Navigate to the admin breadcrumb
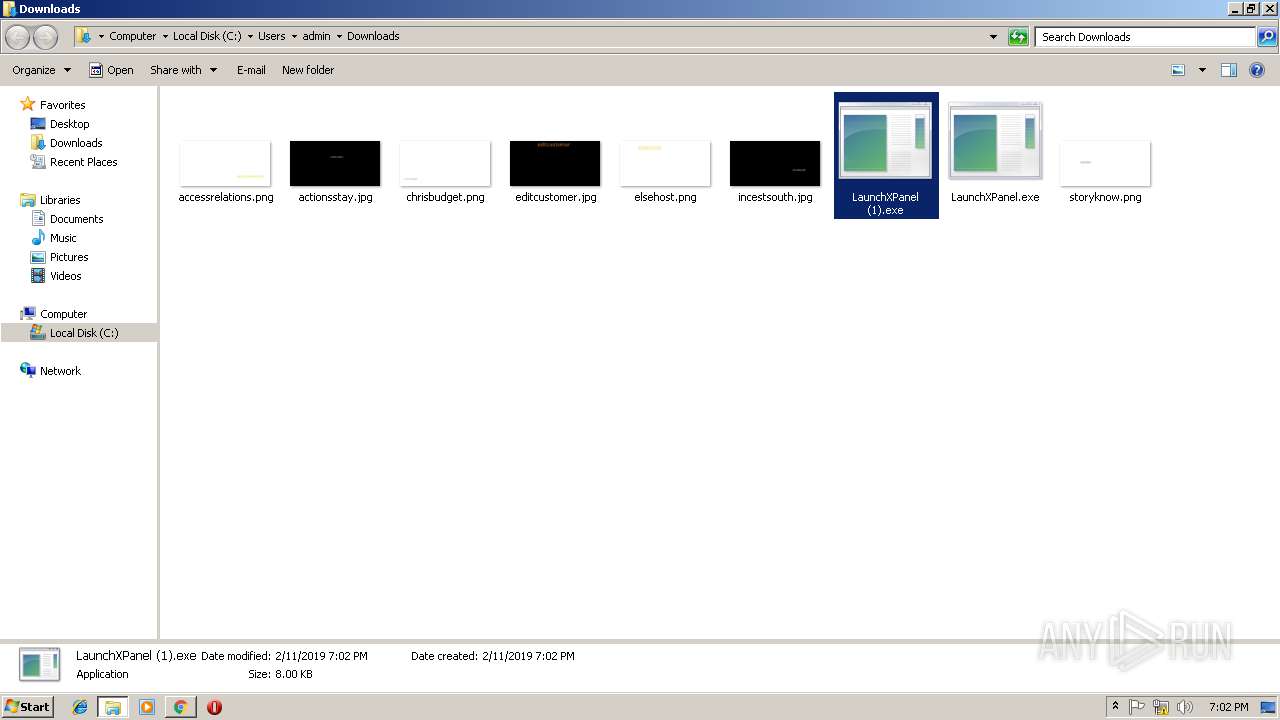The image size is (1280, 720). click(x=316, y=36)
